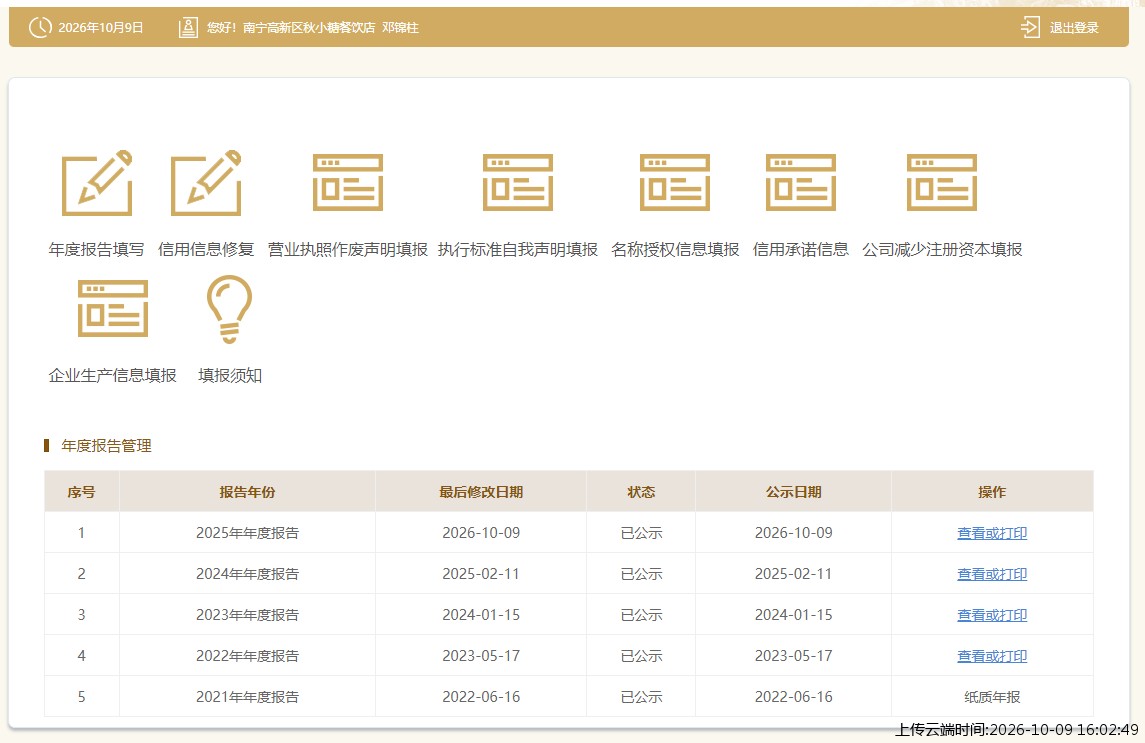Open the 填报须知 lightbulb icon
The height and width of the screenshot is (743, 1145).
[229, 309]
